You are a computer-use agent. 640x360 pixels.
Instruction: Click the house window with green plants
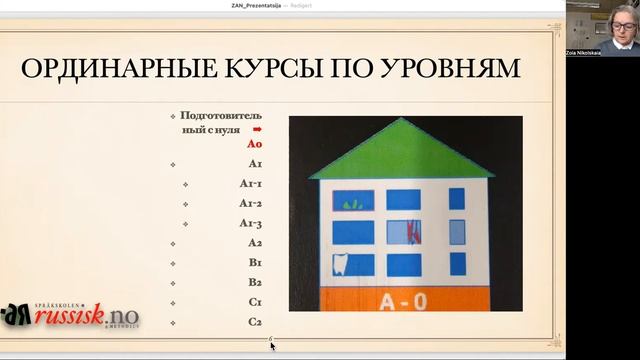[x=353, y=200]
